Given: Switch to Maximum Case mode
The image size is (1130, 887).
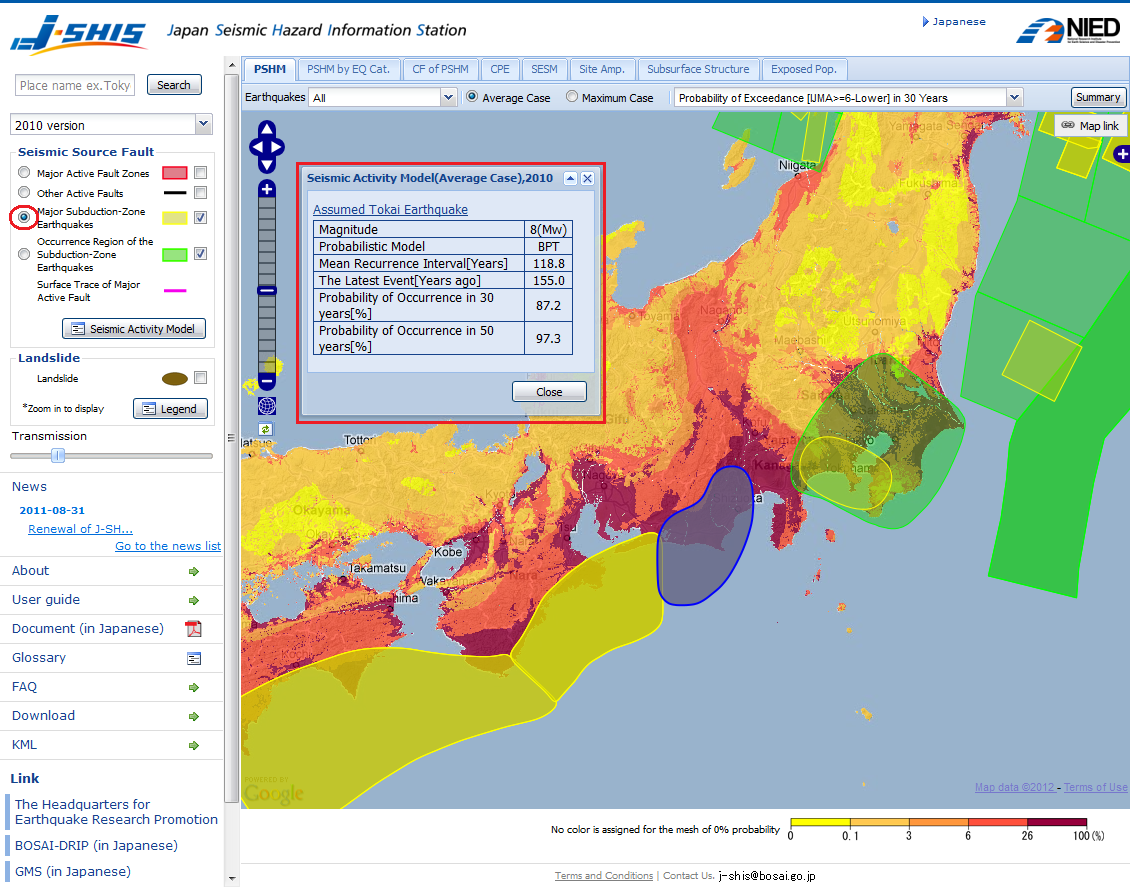Looking at the screenshot, I should coord(572,97).
